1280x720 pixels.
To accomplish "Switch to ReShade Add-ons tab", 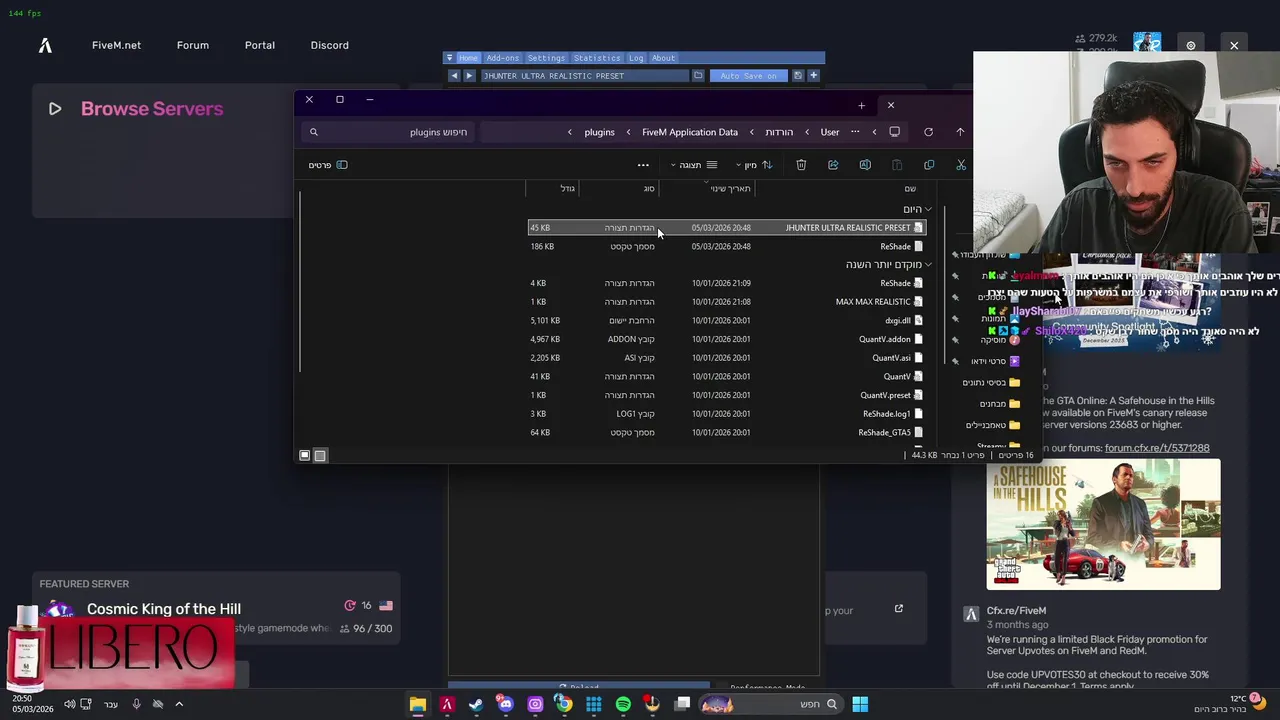I will (502, 58).
